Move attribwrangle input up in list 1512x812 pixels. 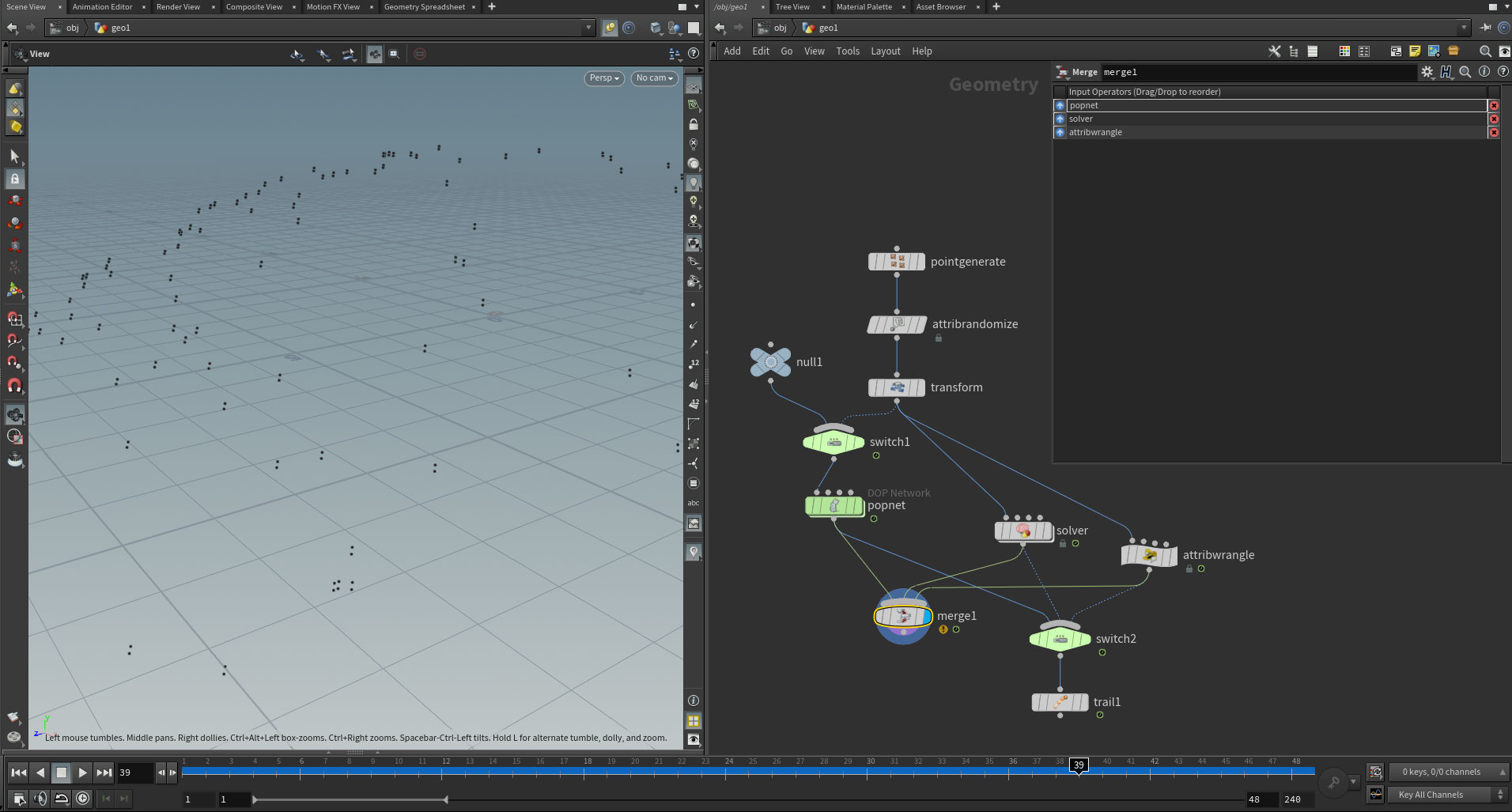(x=1060, y=132)
